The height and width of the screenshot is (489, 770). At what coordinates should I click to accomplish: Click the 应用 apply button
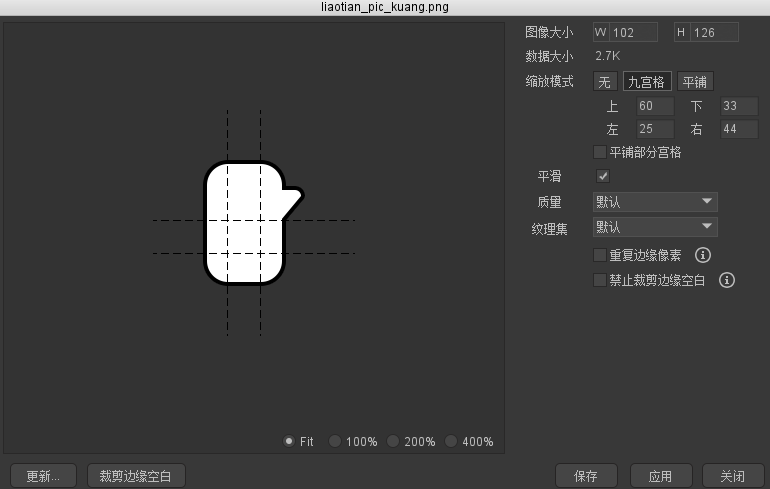(661, 476)
